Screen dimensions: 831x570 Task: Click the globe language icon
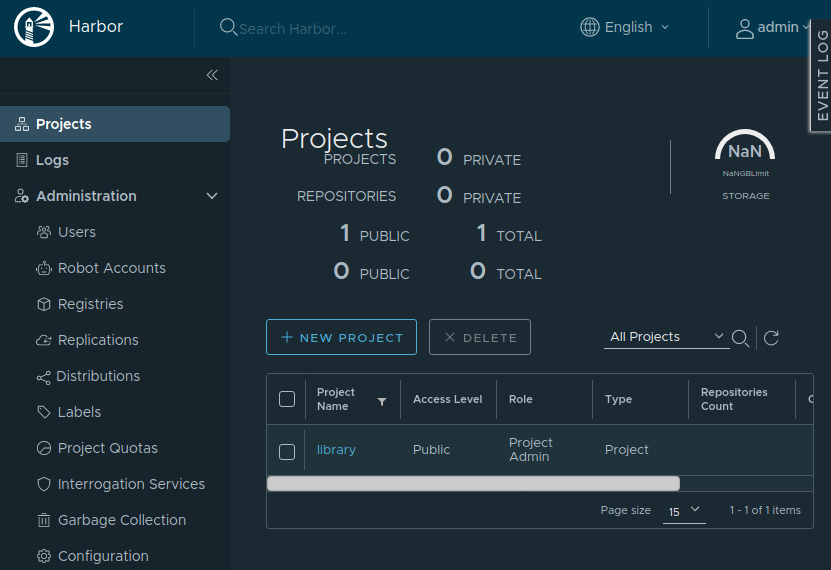click(x=589, y=27)
